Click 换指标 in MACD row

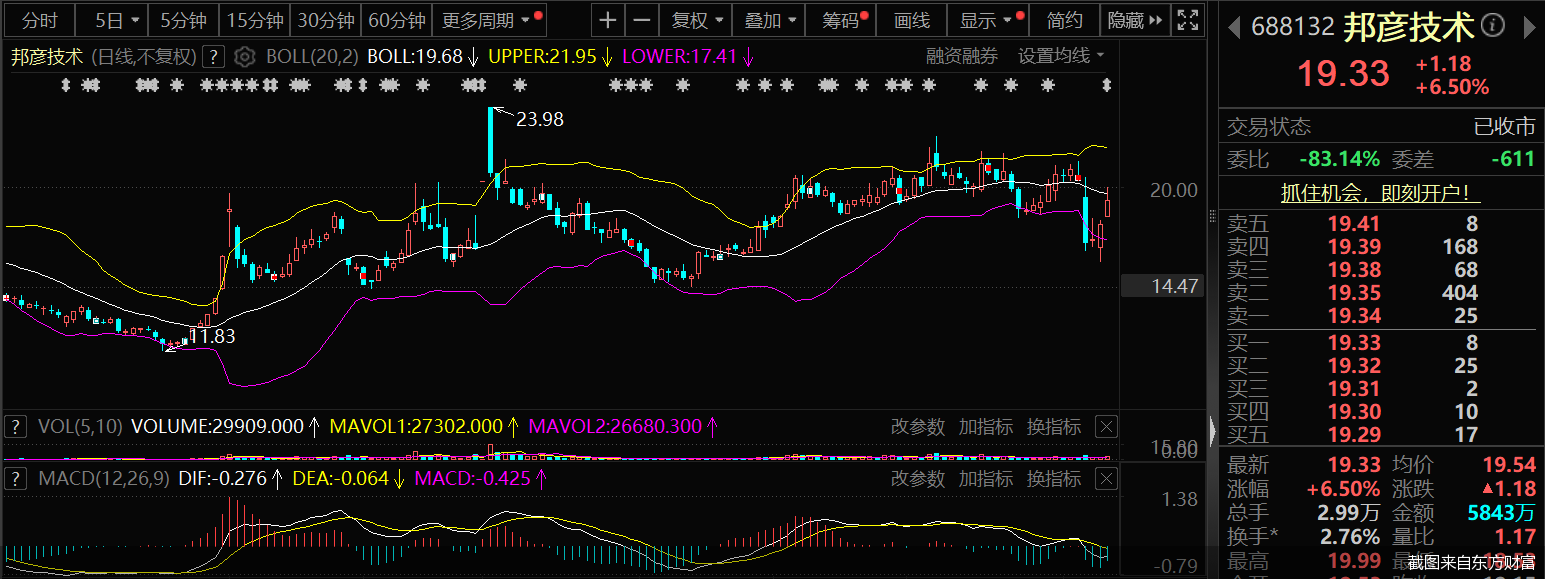click(1053, 479)
